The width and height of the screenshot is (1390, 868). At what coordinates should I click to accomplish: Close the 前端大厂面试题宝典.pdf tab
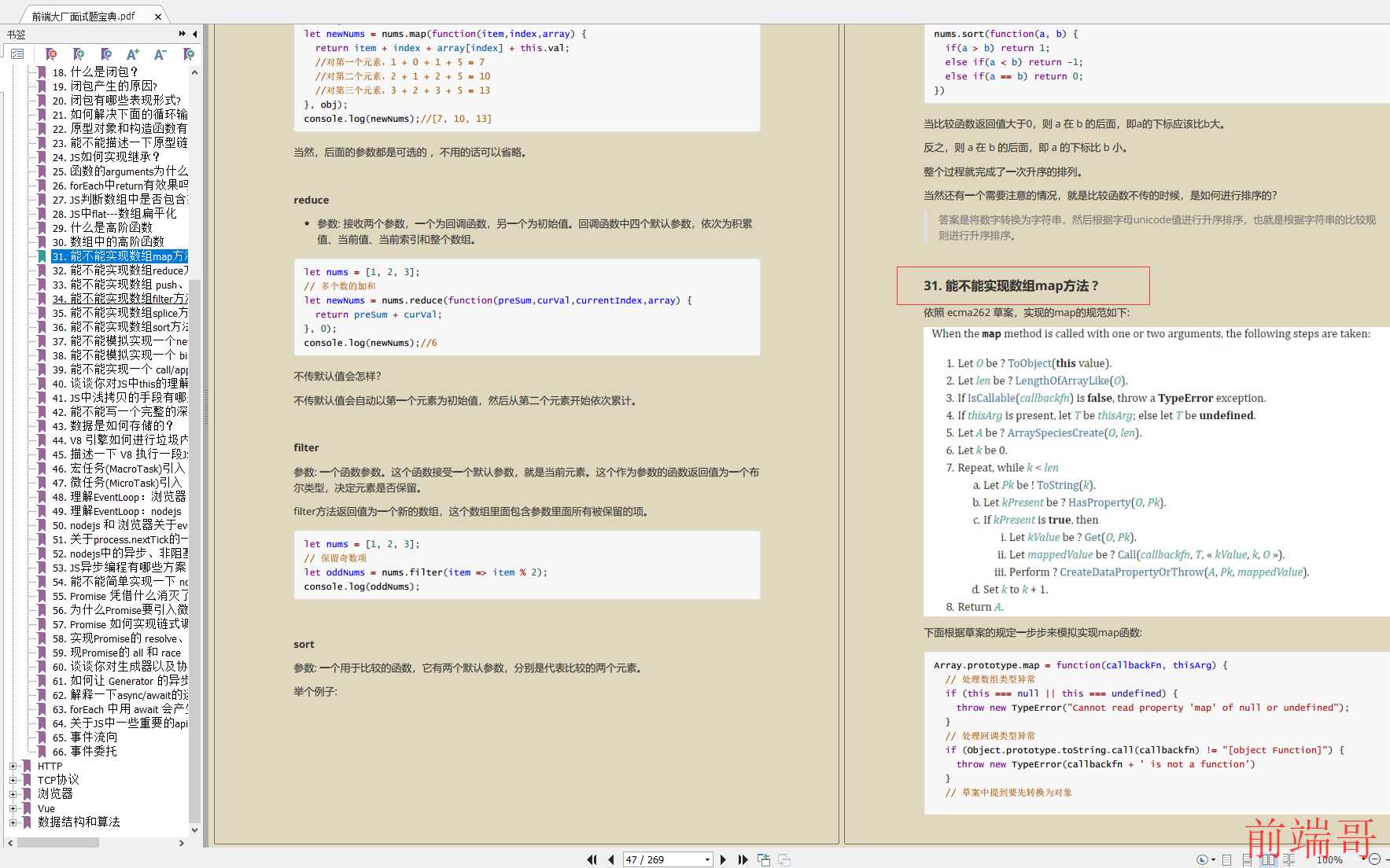158,16
